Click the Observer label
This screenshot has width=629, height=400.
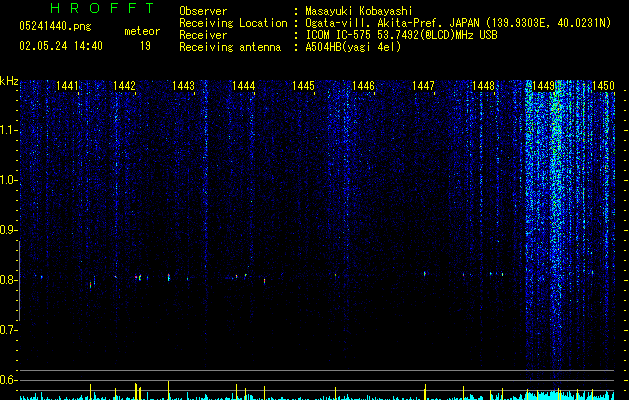point(203,11)
